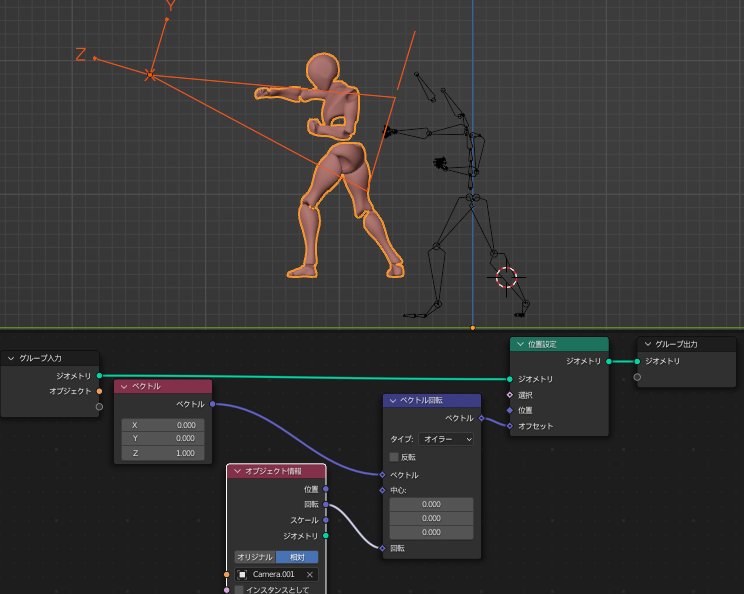Screen dimensions: 744x594
Task: Click the オフセット input socket on 位置設定
Action: click(x=509, y=426)
